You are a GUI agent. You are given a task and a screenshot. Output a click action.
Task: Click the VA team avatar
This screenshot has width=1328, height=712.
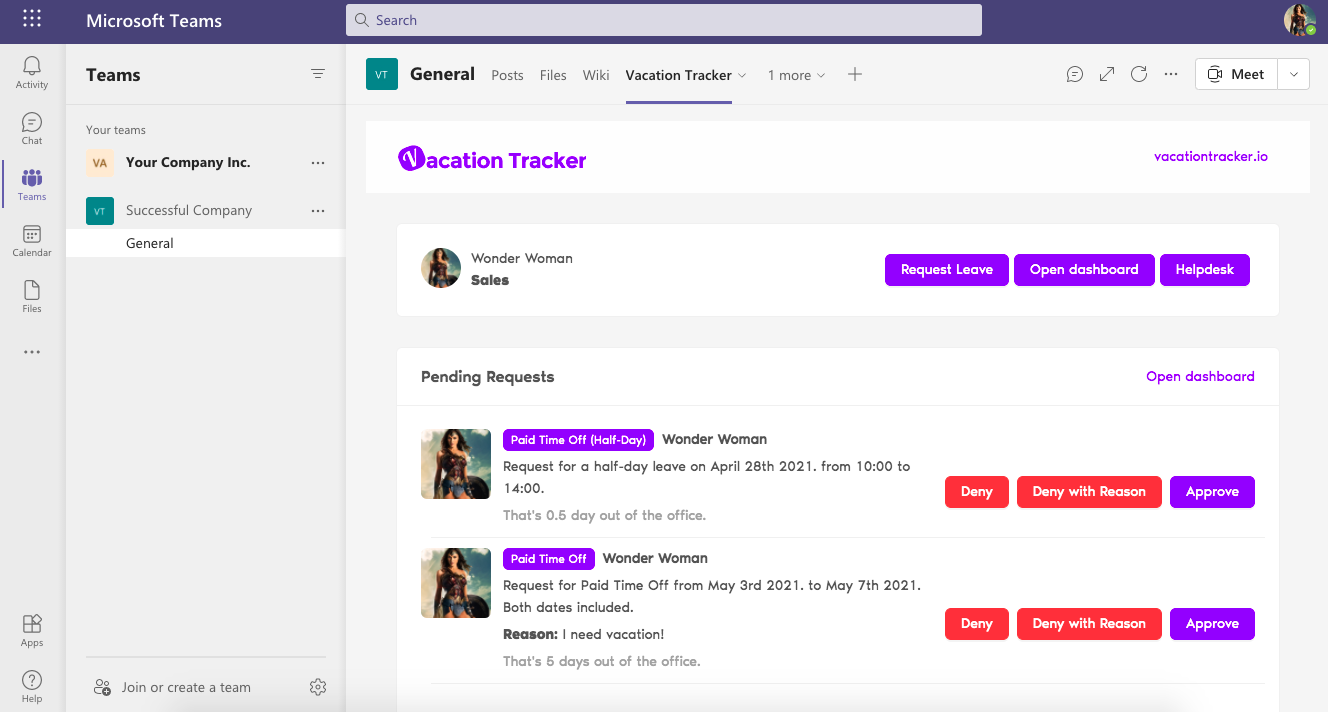tap(99, 162)
